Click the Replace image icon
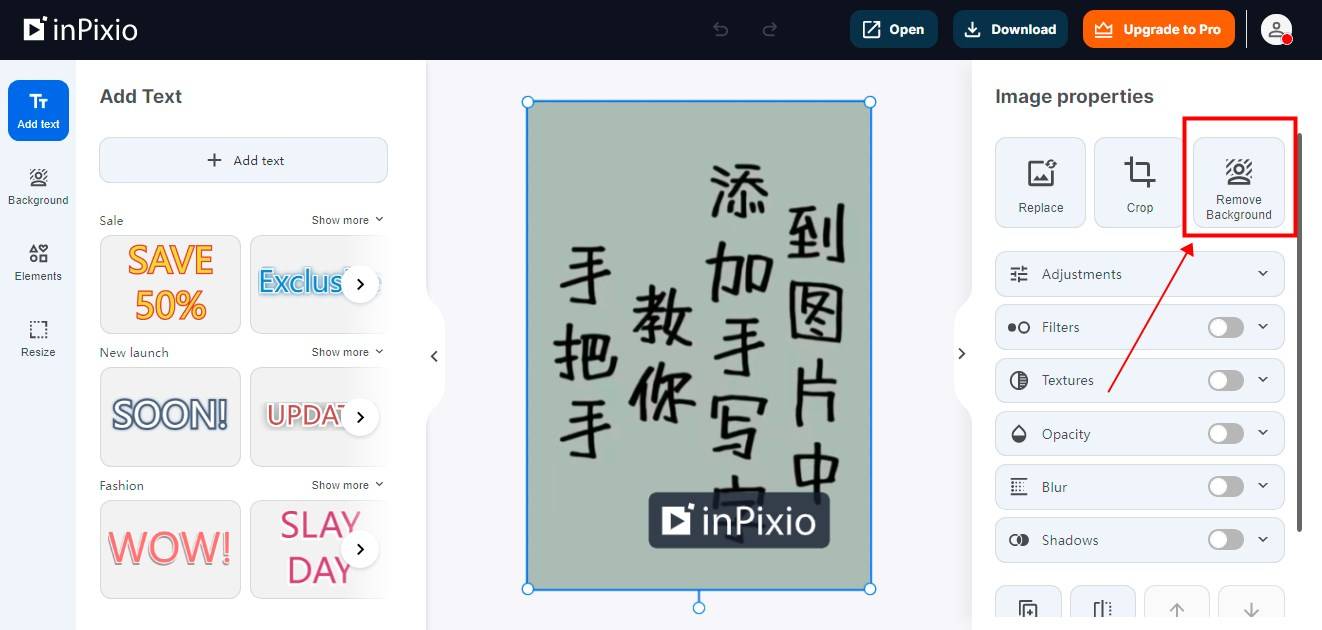1322x630 pixels. pyautogui.click(x=1040, y=182)
